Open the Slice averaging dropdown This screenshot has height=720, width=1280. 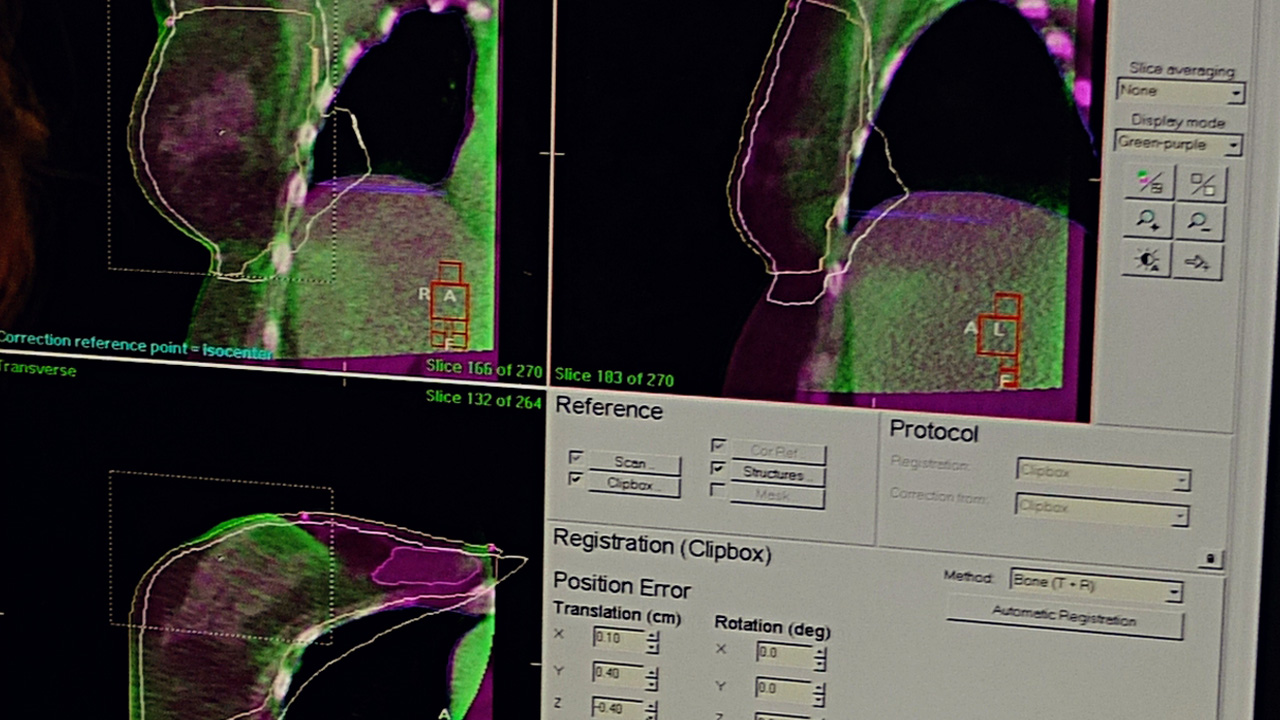tap(1236, 92)
